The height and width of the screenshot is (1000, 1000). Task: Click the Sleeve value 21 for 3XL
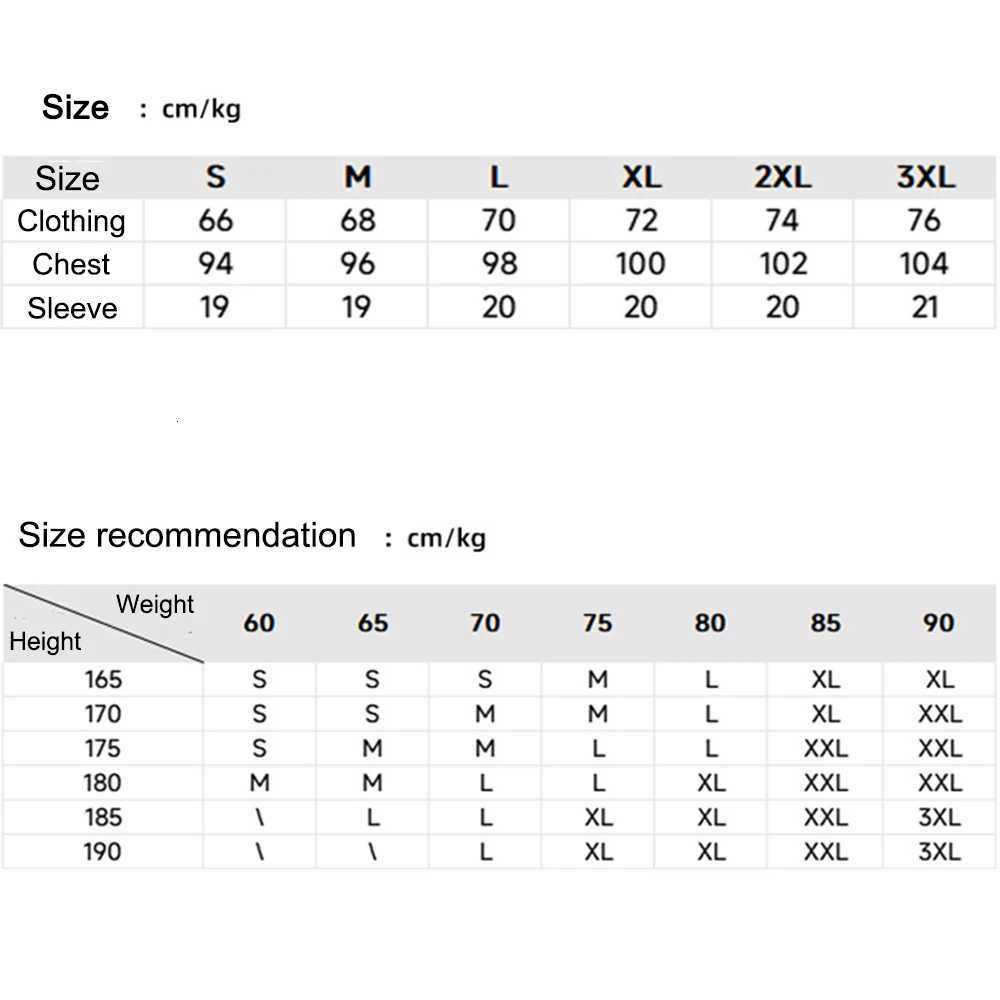pyautogui.click(x=925, y=307)
